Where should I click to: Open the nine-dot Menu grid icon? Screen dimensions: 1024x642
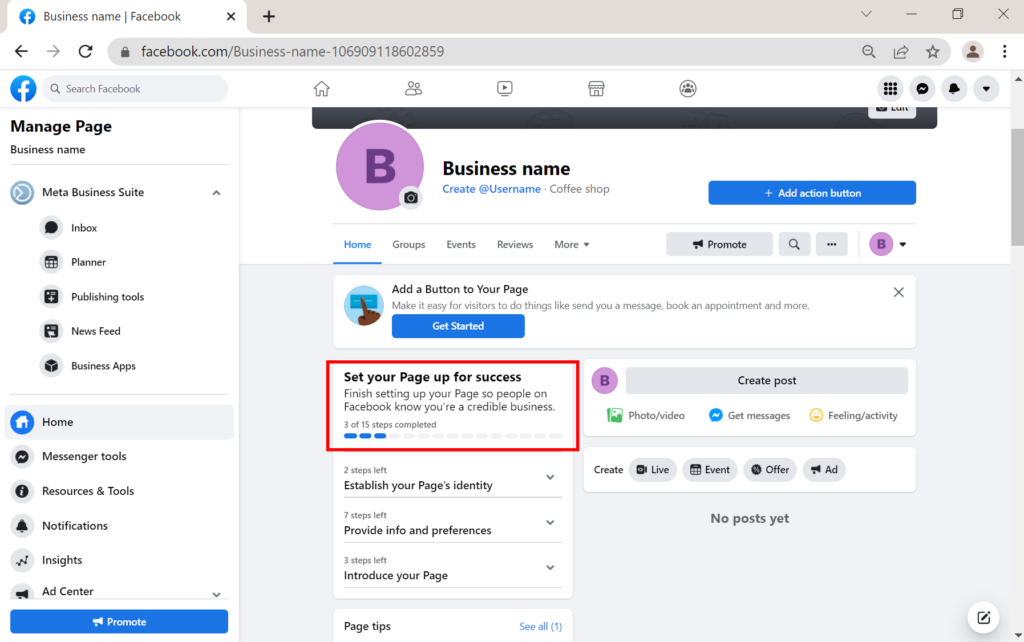pos(890,89)
